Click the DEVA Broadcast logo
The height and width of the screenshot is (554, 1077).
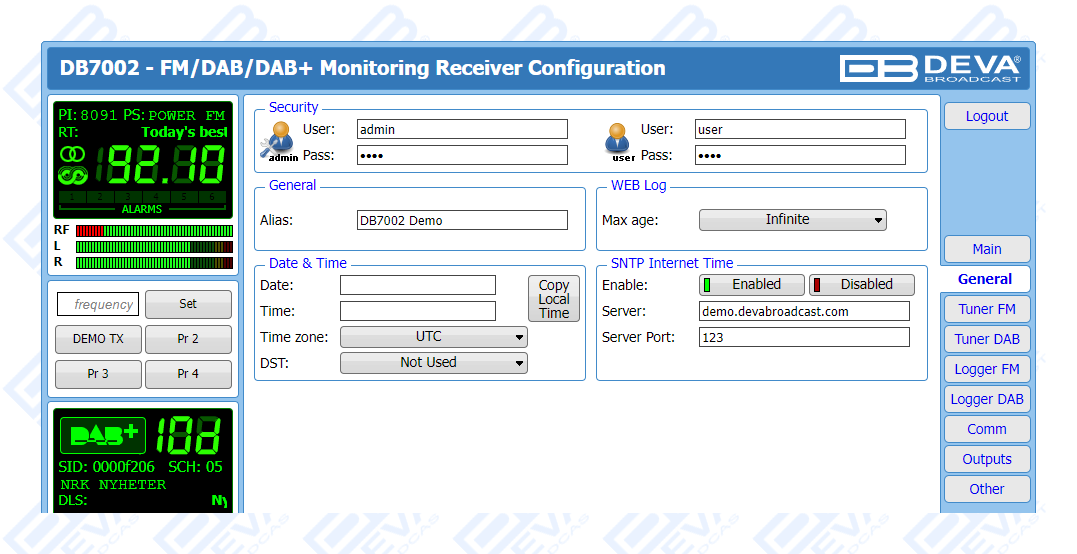(930, 68)
